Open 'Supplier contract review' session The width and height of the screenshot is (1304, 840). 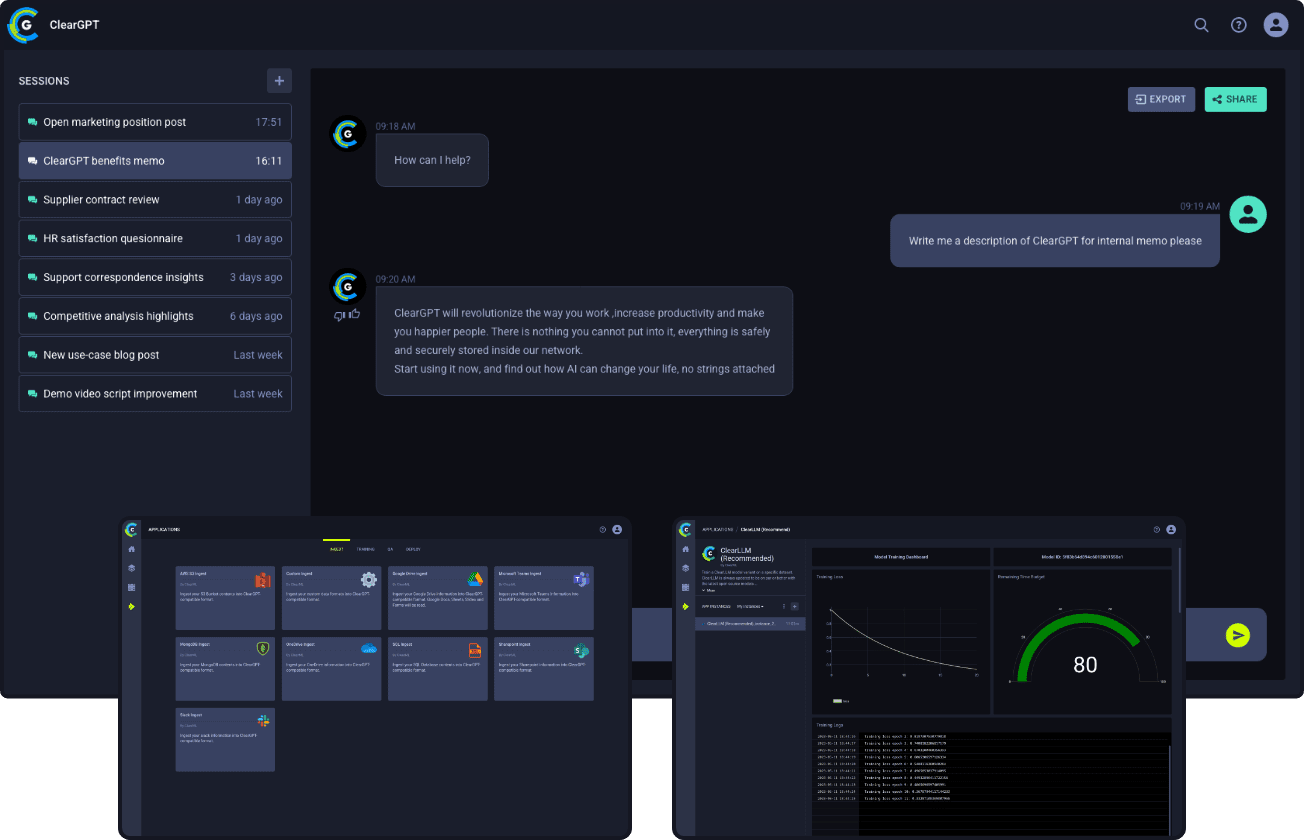(155, 199)
